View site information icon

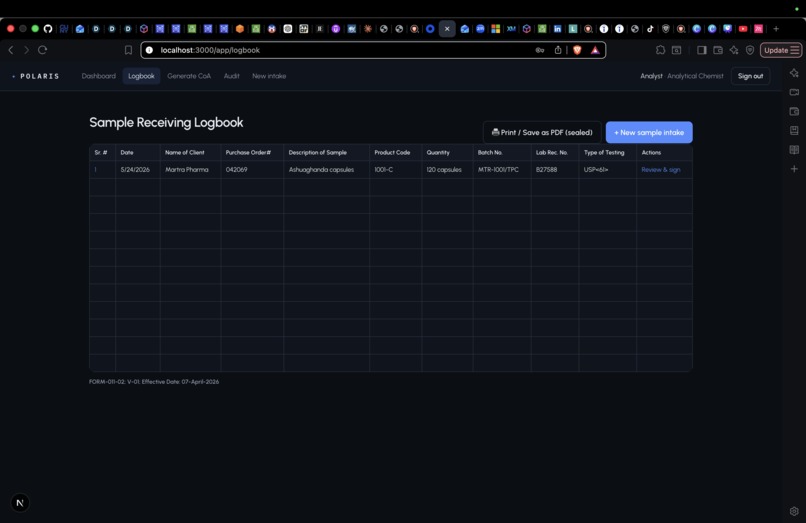coord(149,50)
